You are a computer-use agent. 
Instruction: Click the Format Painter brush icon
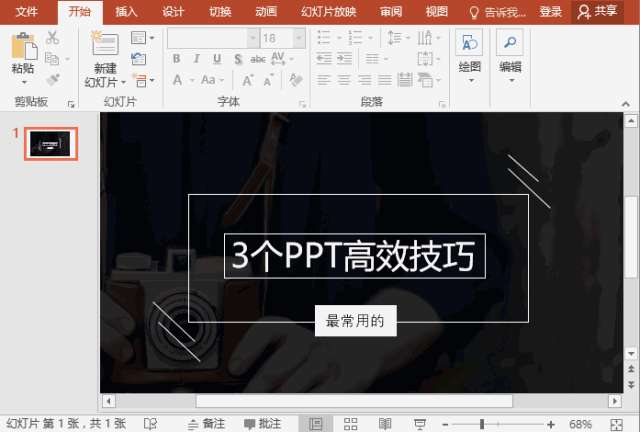pyautogui.click(x=53, y=79)
